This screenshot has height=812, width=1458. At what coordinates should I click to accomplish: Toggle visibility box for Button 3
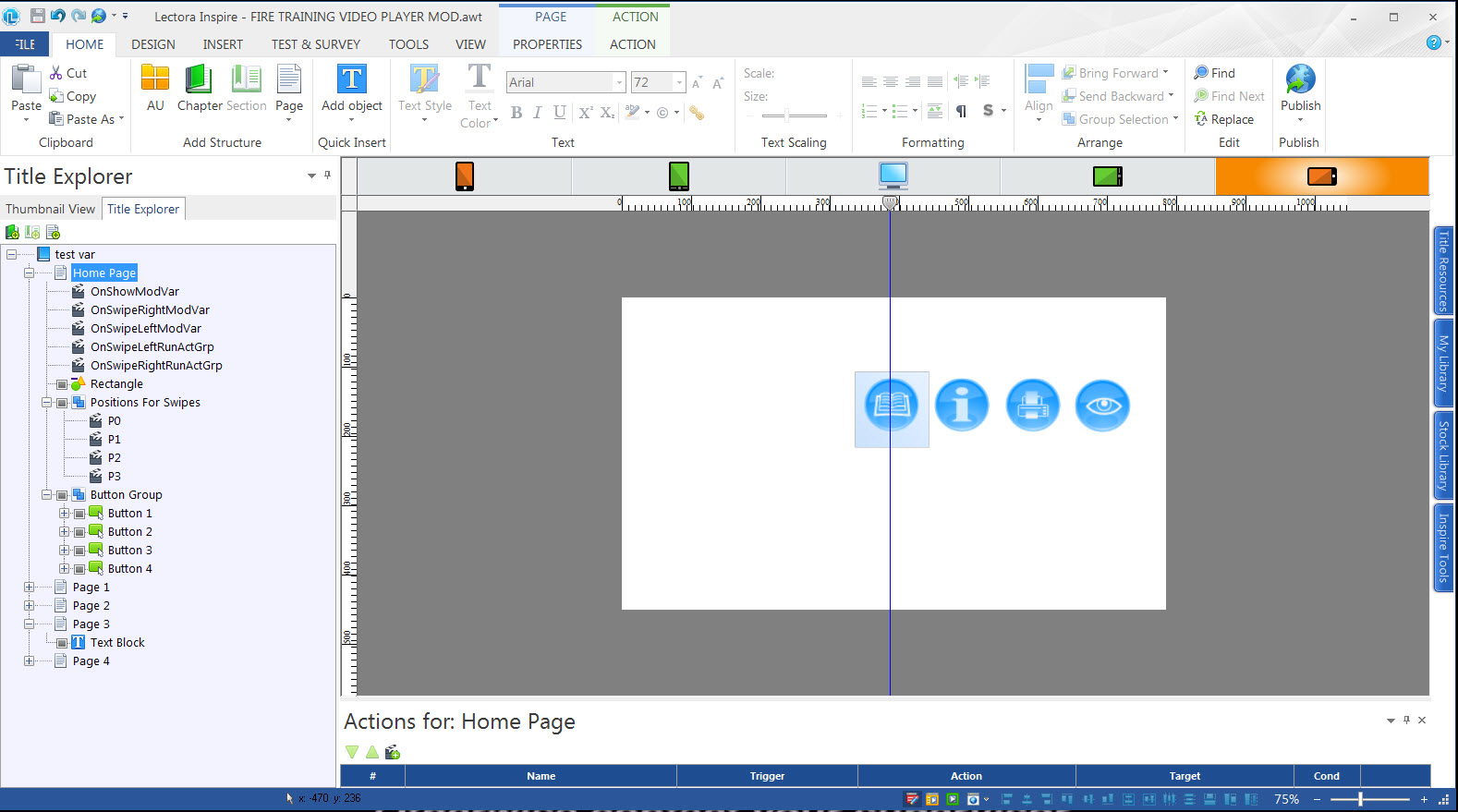point(79,551)
